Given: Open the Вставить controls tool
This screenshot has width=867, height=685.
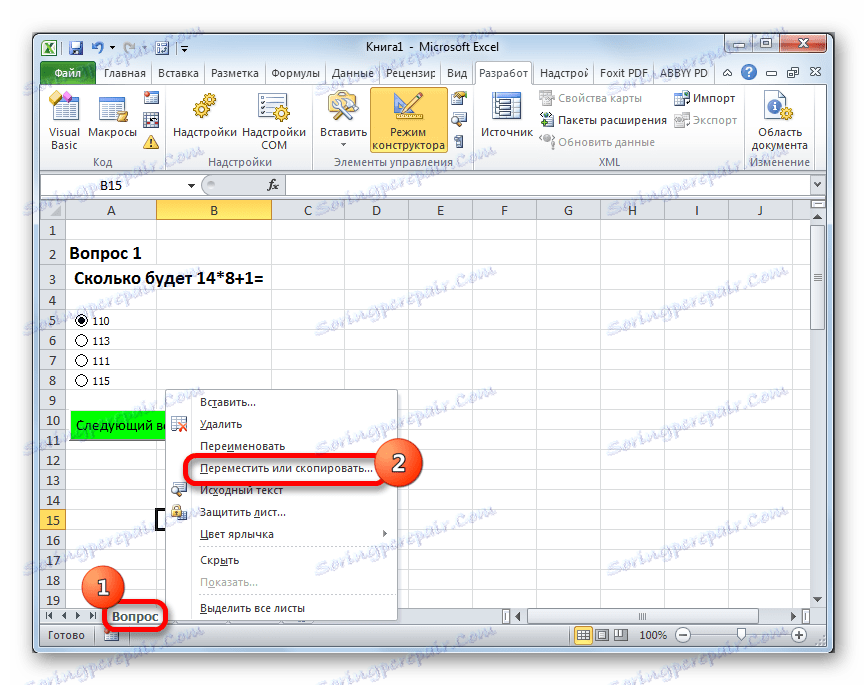Looking at the screenshot, I should coord(343,120).
